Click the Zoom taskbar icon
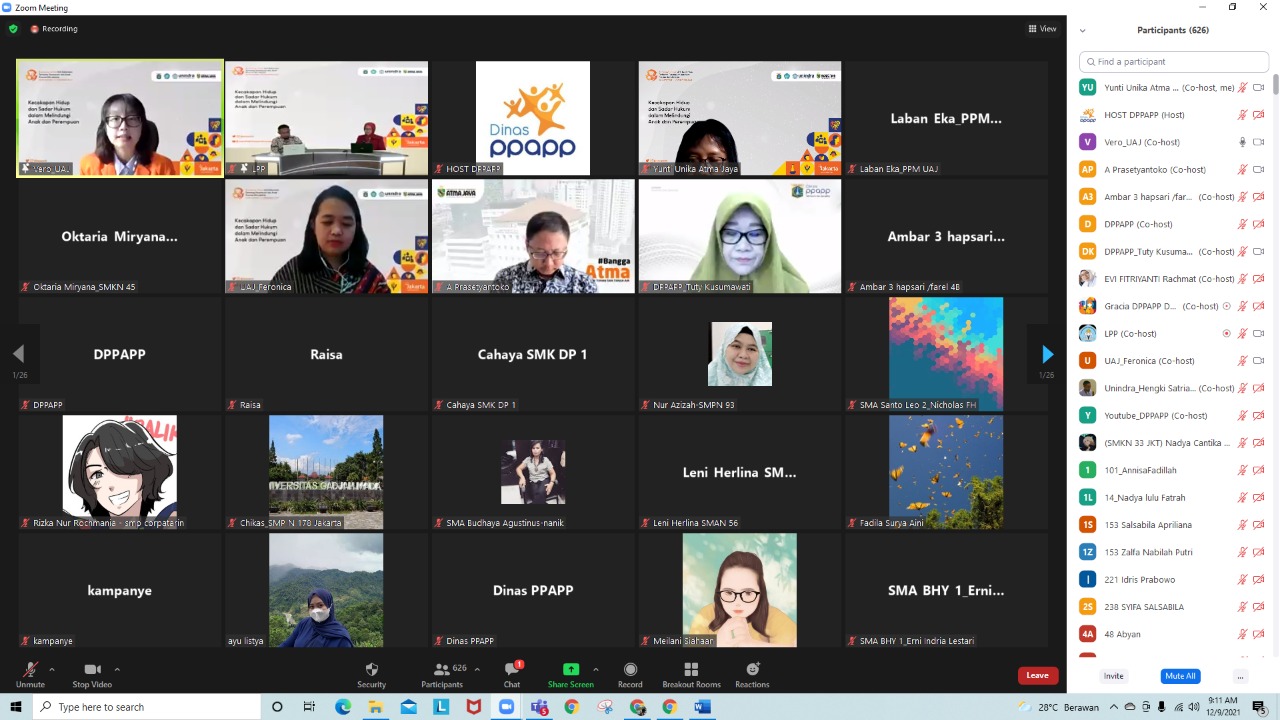The height and width of the screenshot is (720, 1280). (x=506, y=707)
